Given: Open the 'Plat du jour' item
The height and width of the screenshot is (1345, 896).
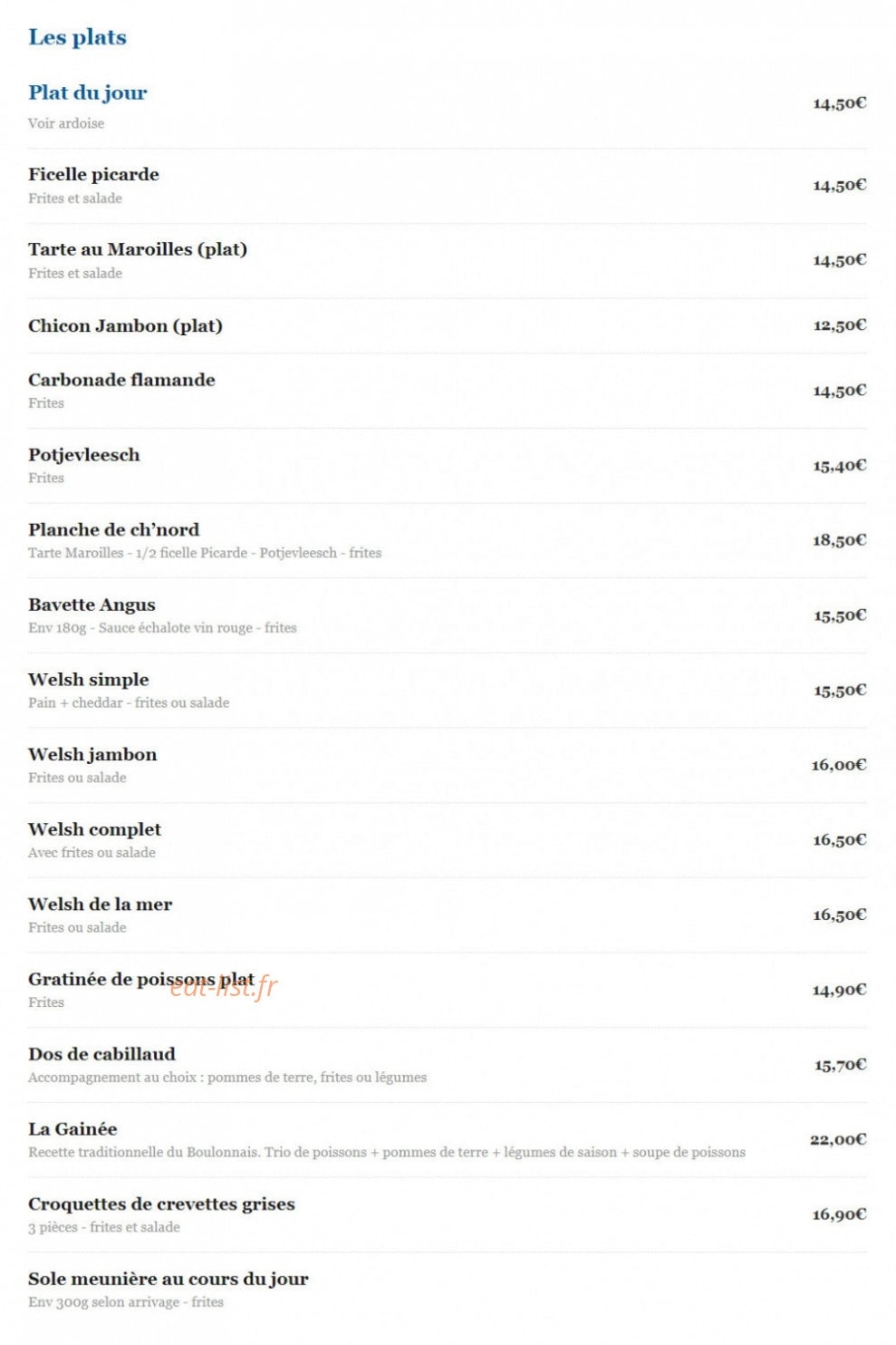Looking at the screenshot, I should [87, 93].
